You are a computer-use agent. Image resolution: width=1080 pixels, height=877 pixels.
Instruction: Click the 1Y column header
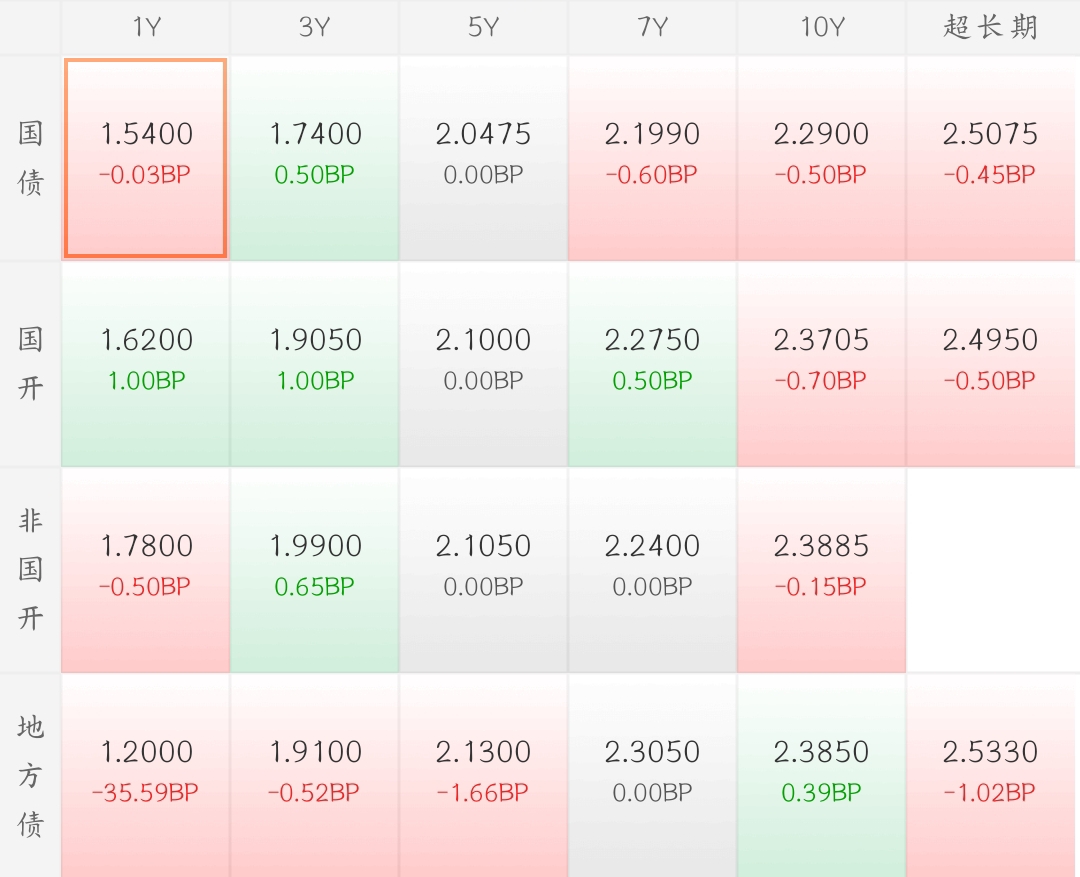[x=145, y=27]
